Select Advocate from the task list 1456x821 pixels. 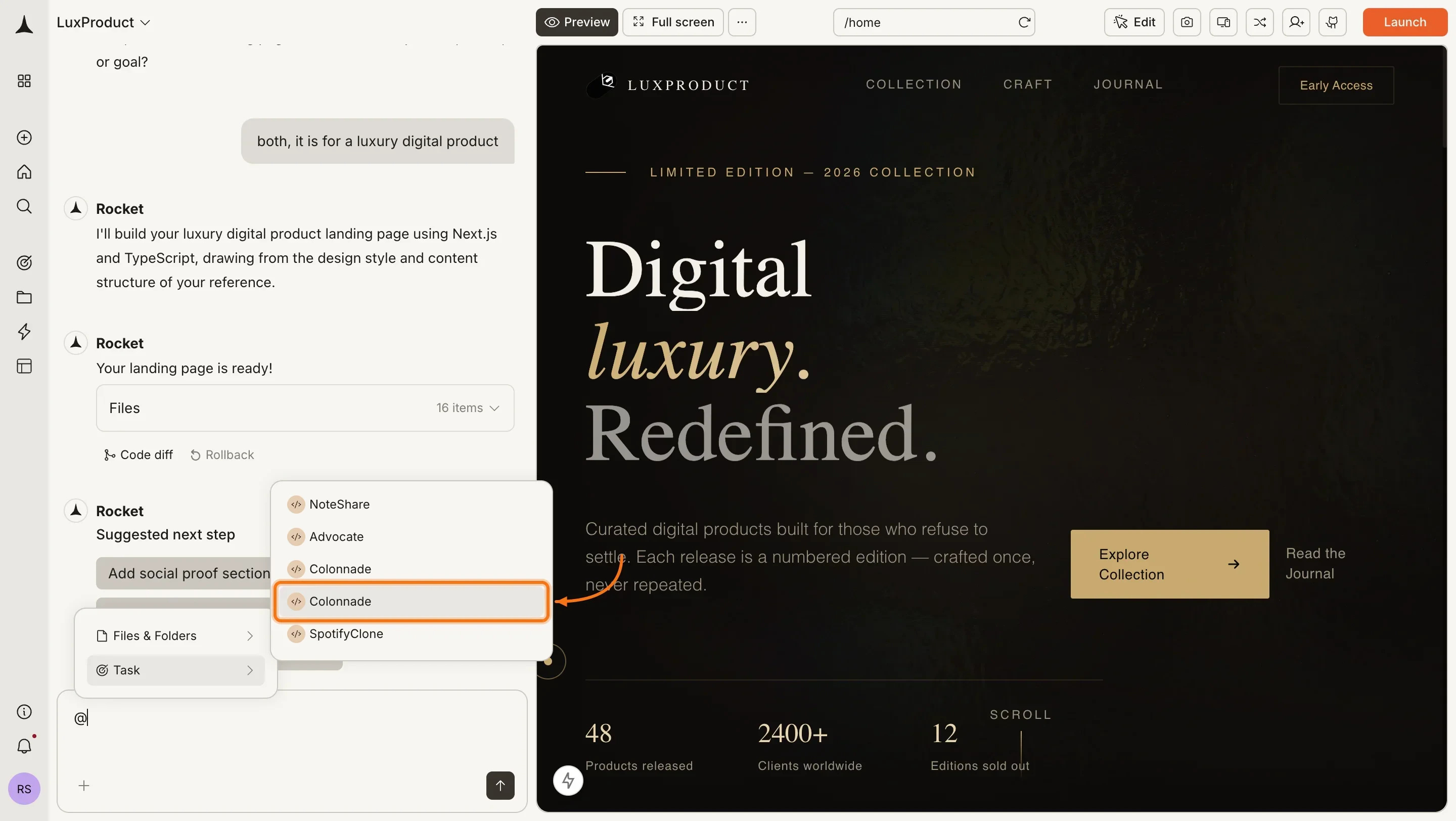tap(411, 536)
